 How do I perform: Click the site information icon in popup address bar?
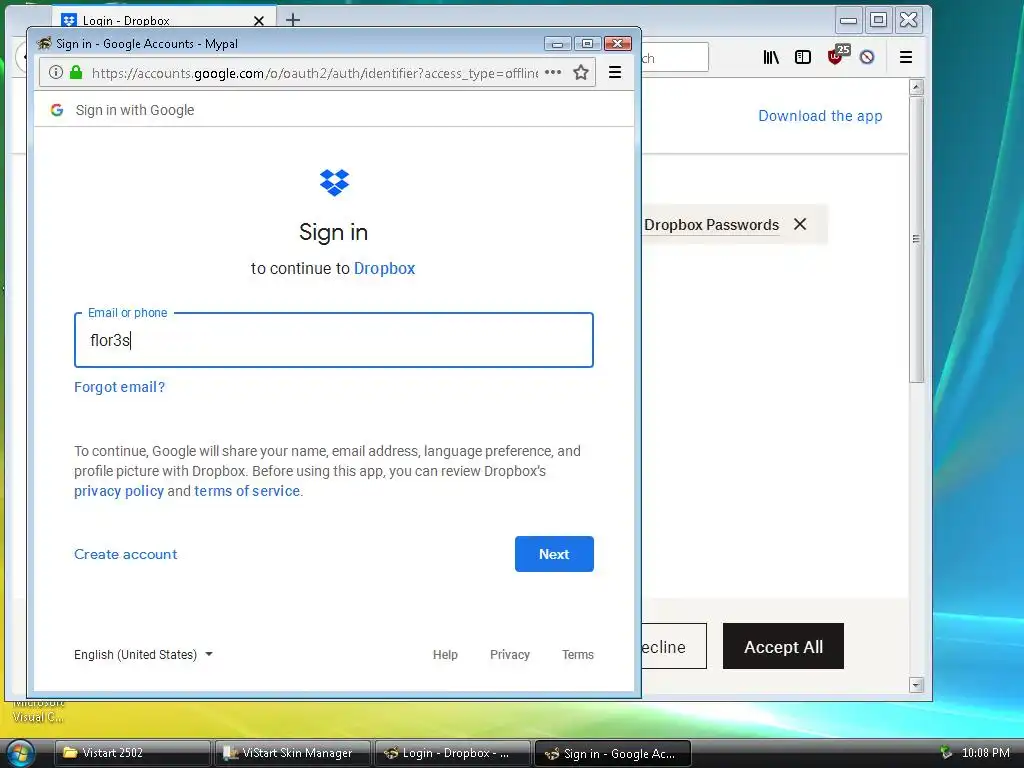pos(56,72)
